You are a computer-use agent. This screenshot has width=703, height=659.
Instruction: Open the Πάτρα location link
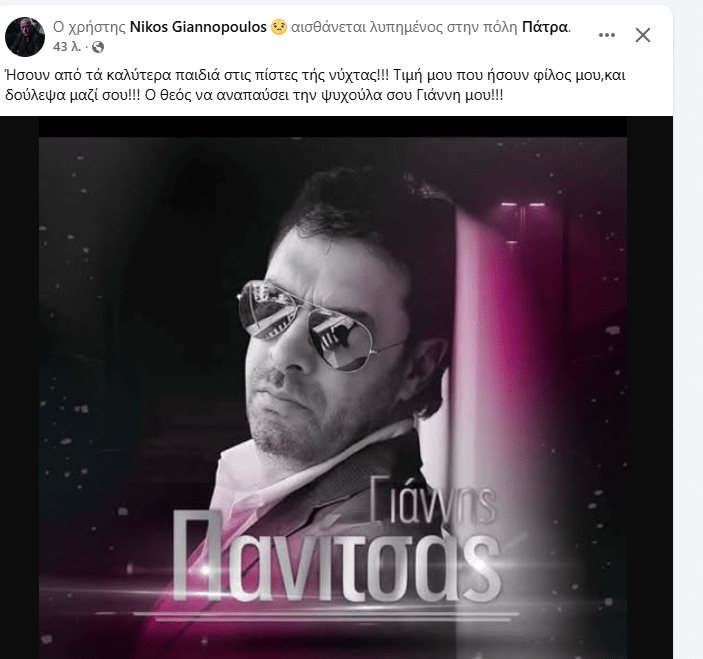click(545, 28)
